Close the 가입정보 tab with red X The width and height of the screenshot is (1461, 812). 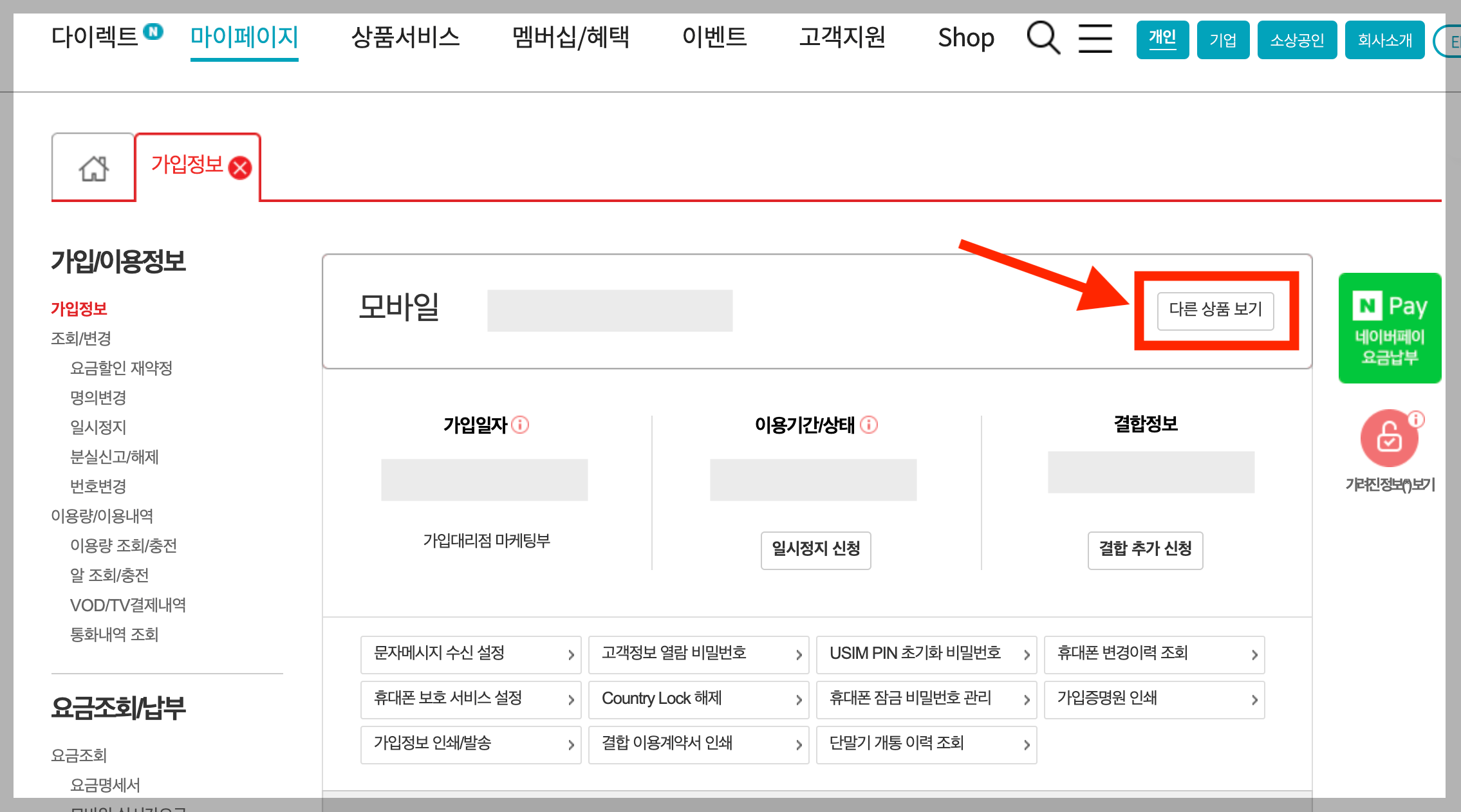coord(241,168)
